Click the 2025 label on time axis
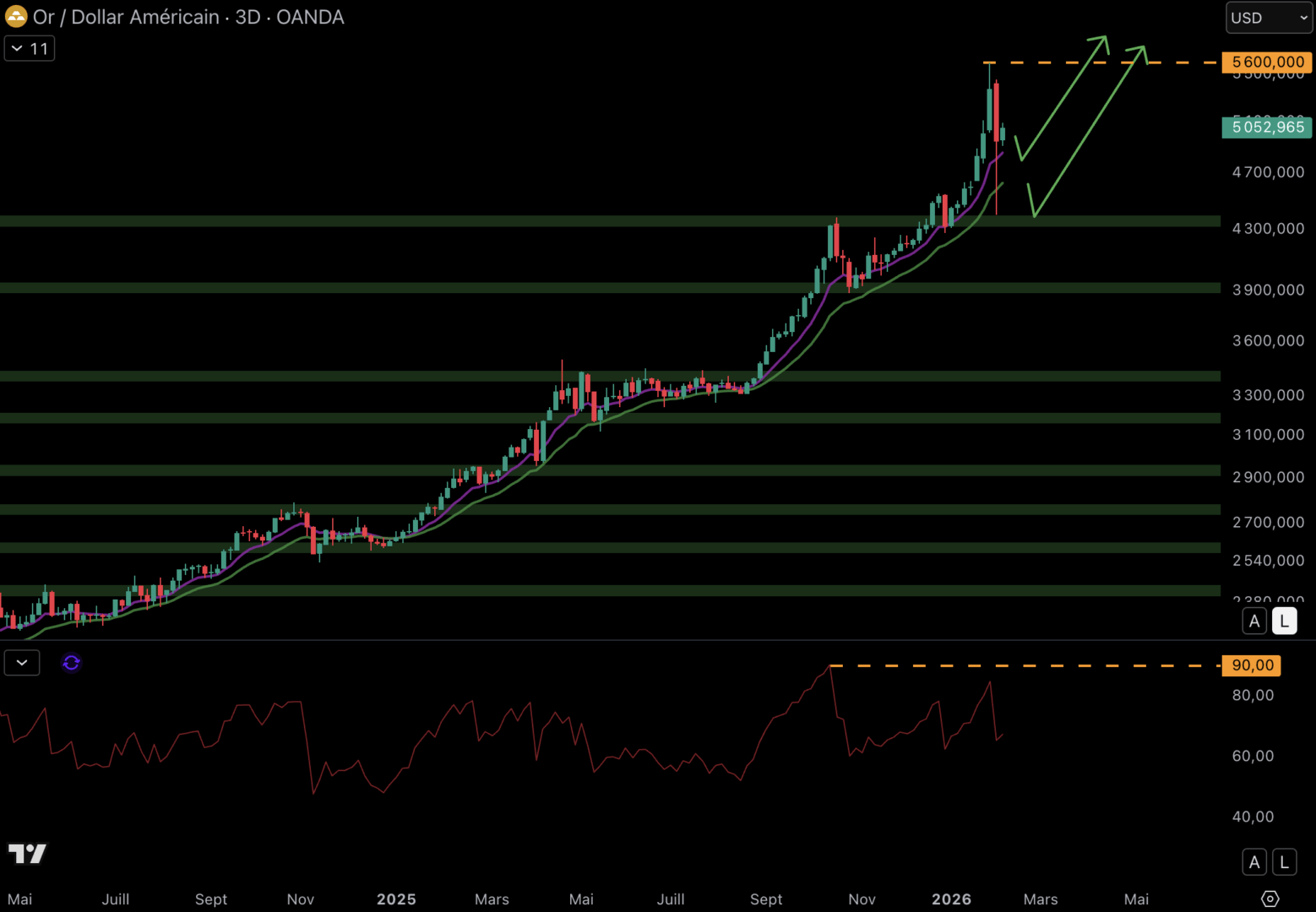 [396, 899]
